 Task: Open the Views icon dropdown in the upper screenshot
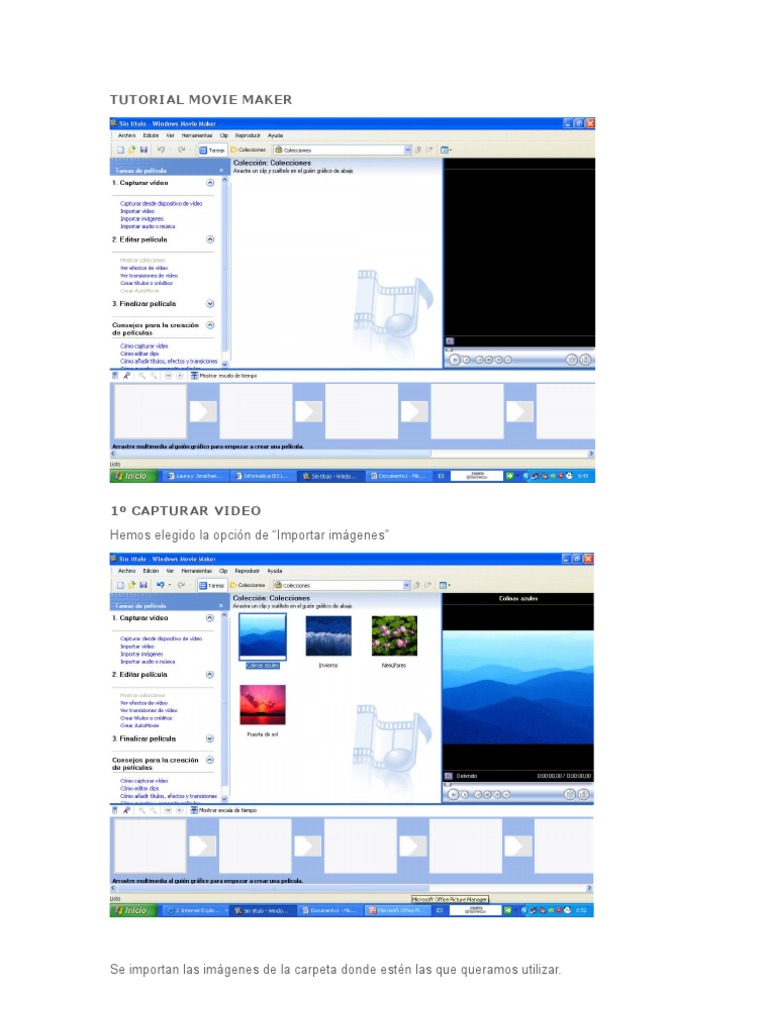[446, 150]
